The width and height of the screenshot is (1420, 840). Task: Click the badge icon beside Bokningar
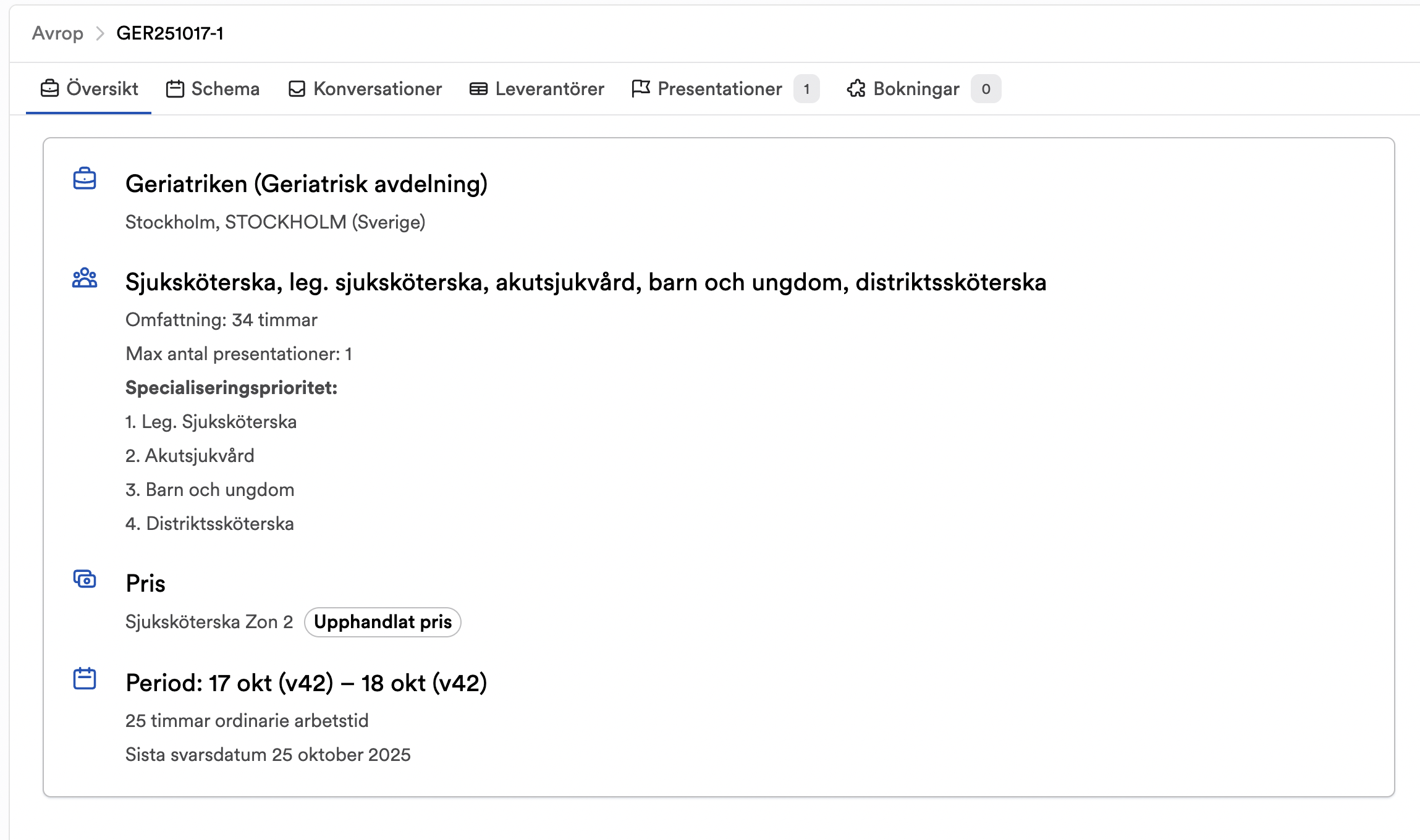[856, 89]
